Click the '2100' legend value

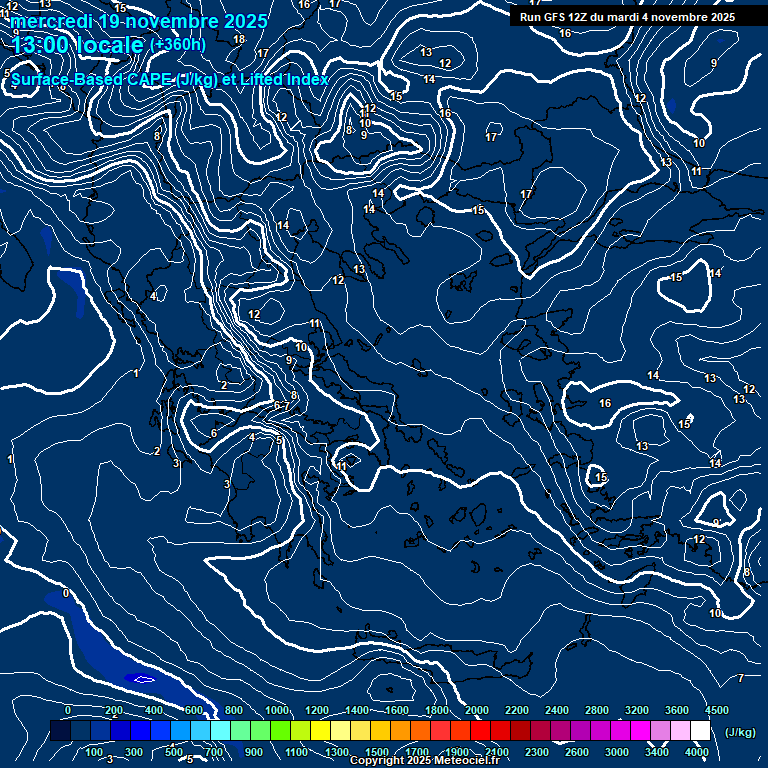(x=497, y=752)
